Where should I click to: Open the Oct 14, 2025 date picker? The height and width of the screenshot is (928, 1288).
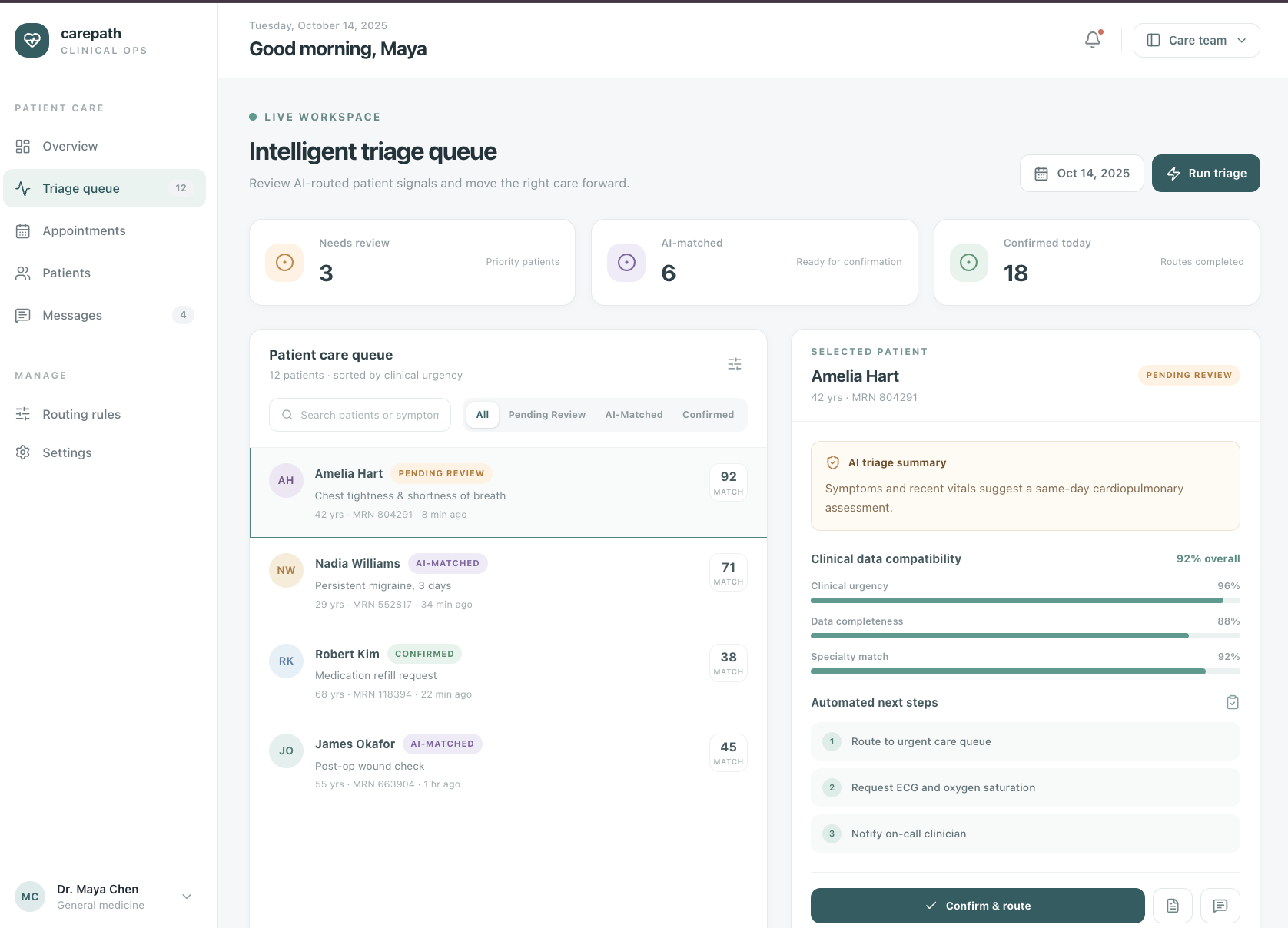pyautogui.click(x=1082, y=174)
